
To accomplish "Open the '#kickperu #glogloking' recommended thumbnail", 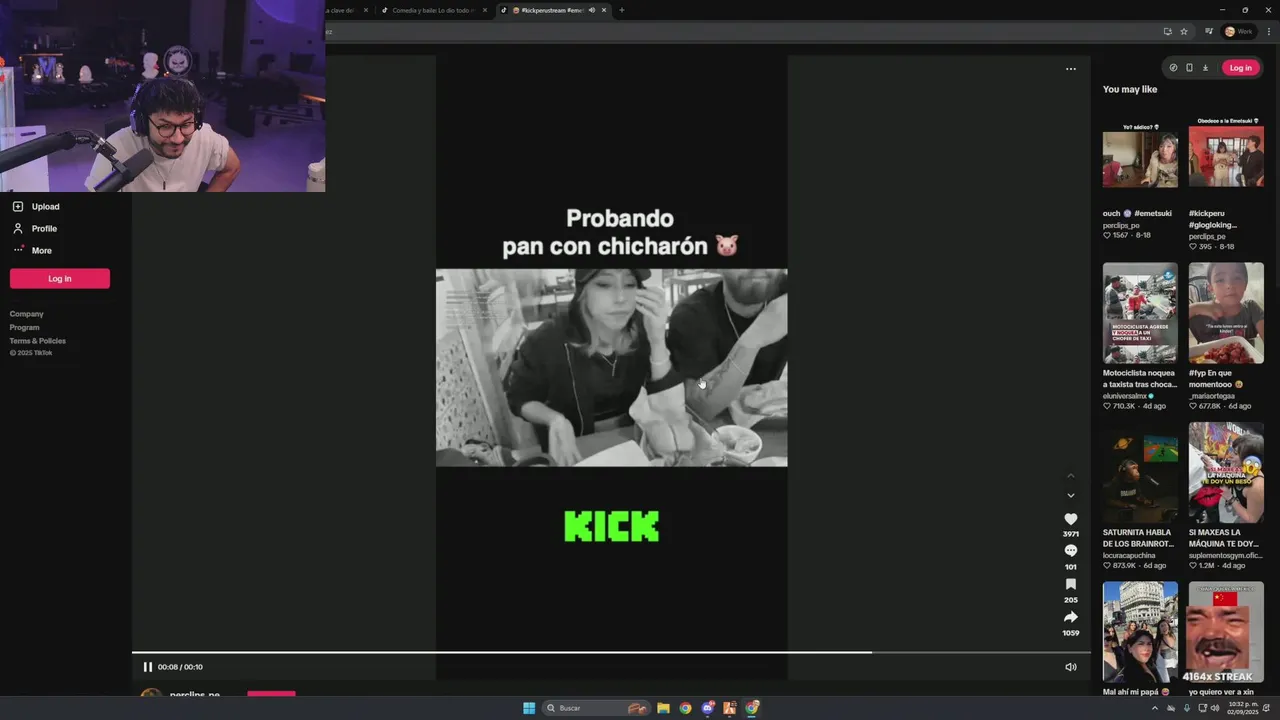I will 1226,153.
